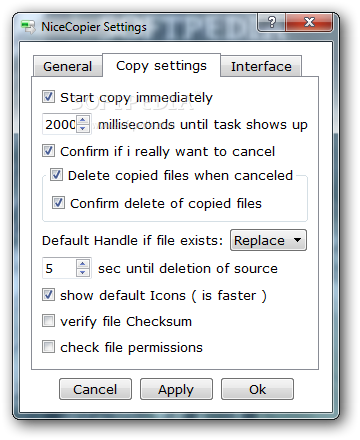Image resolution: width=360 pixels, height=440 pixels.
Task: Uncheck Start copy immediately
Action: [48, 97]
